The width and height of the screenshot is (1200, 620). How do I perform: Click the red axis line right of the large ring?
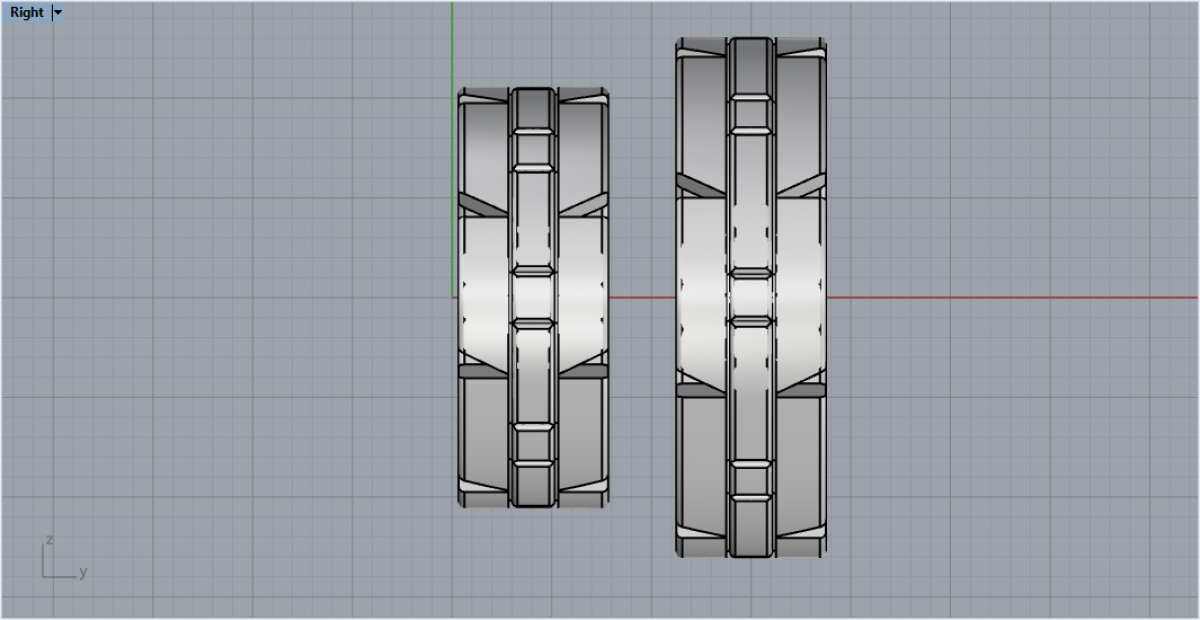point(1000,297)
